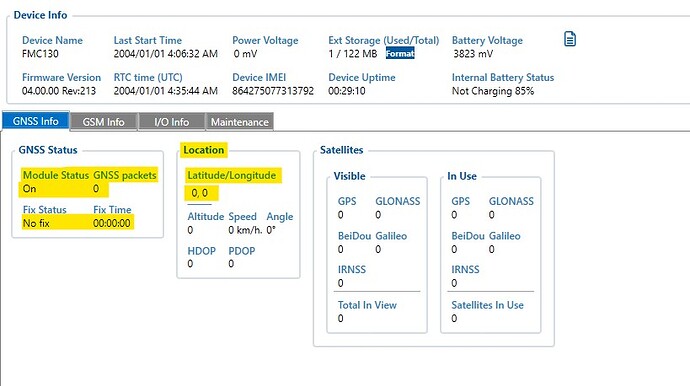690x386 pixels.
Task: Click the highlighted Location group heading
Action: (204, 150)
